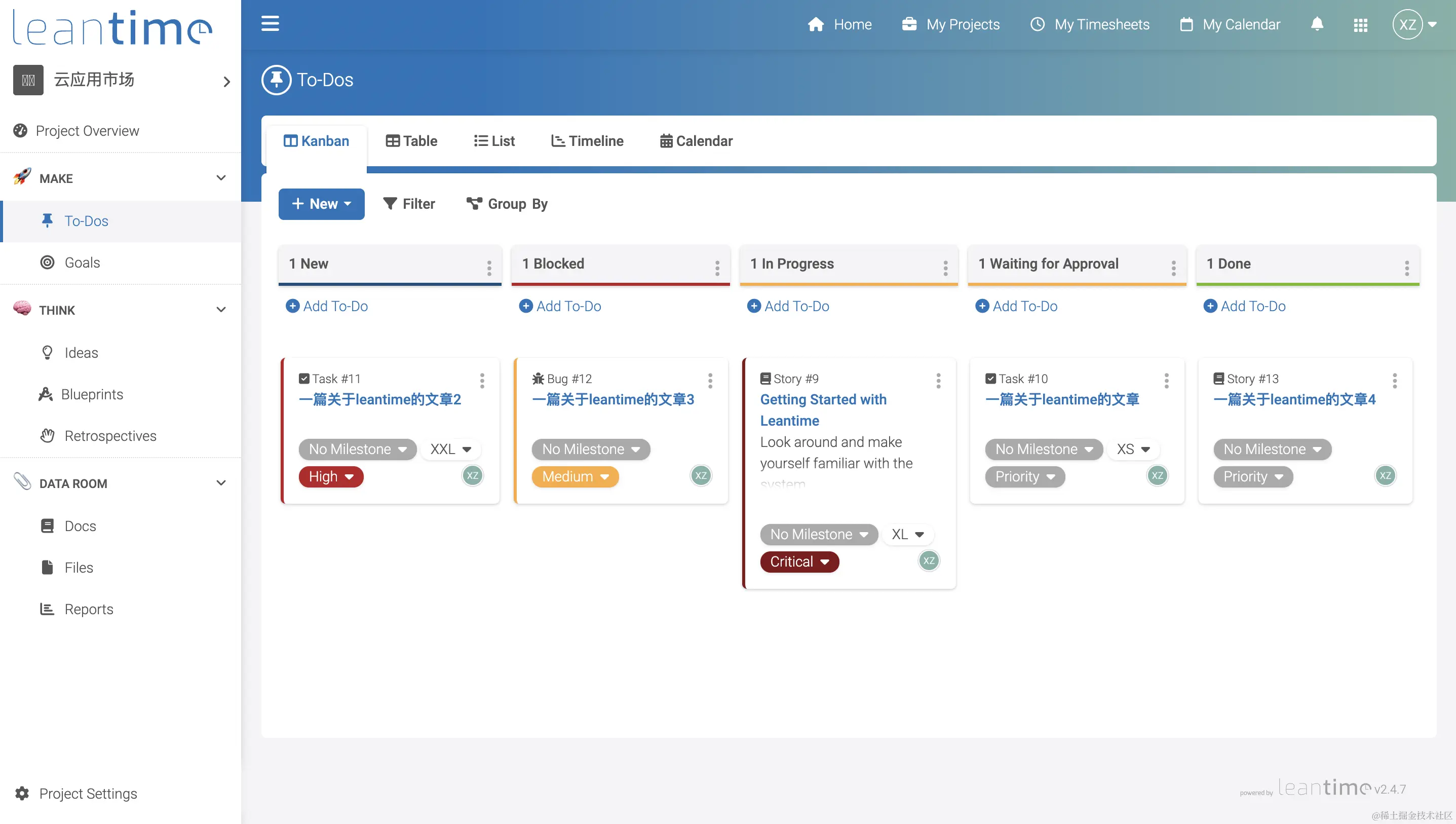This screenshot has height=824, width=1456.
Task: Switch to the Table view tab
Action: click(x=411, y=141)
